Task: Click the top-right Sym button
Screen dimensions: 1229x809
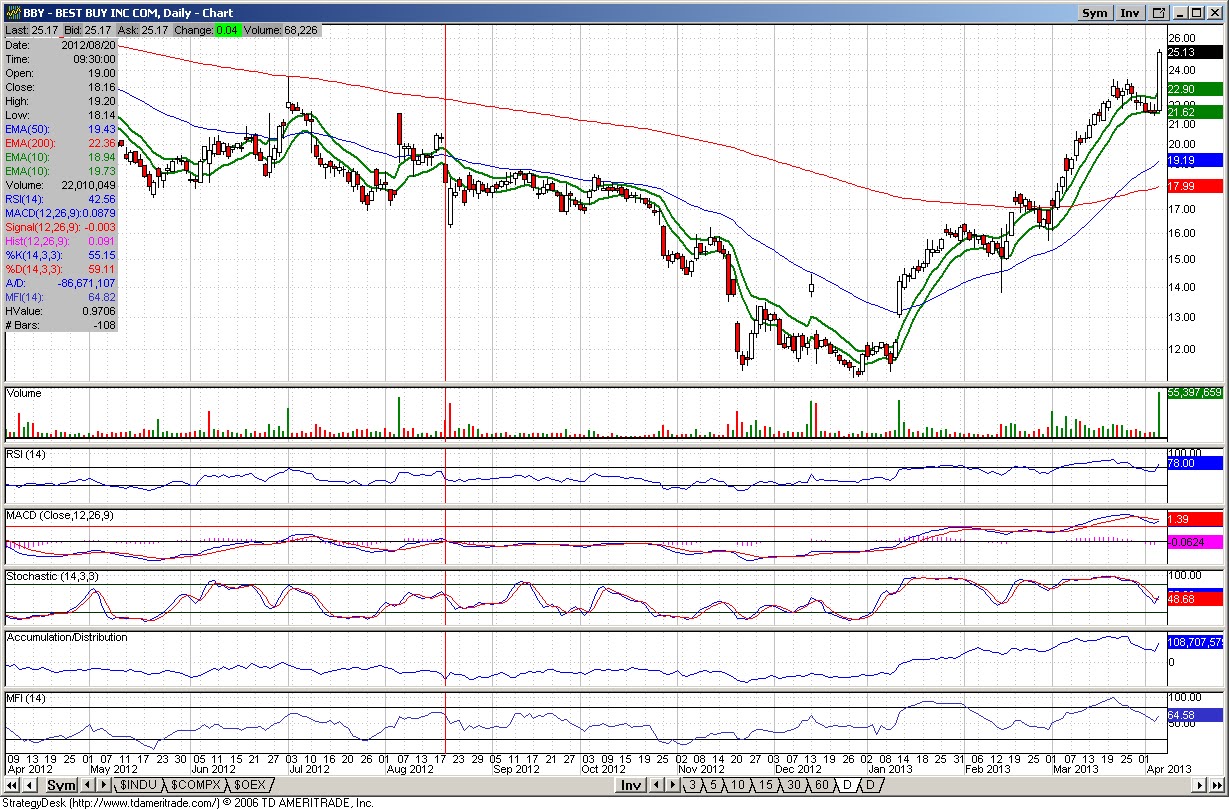Action: click(x=1095, y=13)
